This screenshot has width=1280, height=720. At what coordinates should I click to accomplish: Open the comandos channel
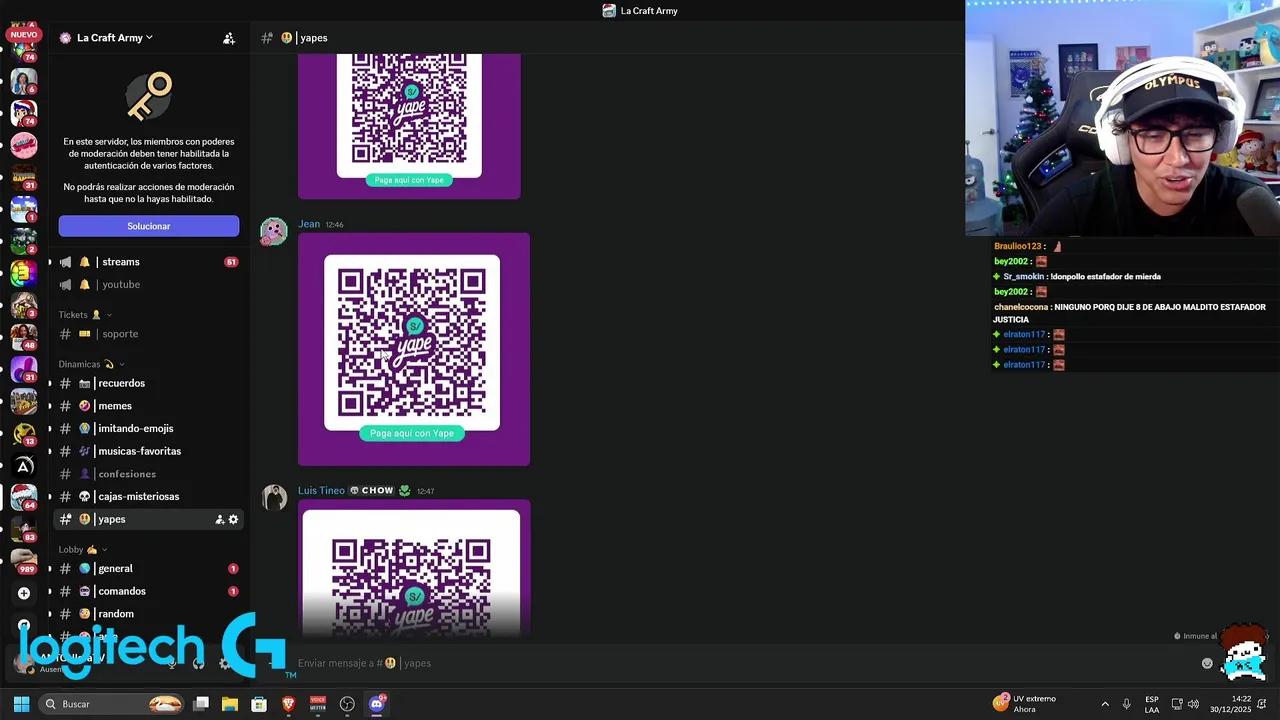(x=146, y=592)
